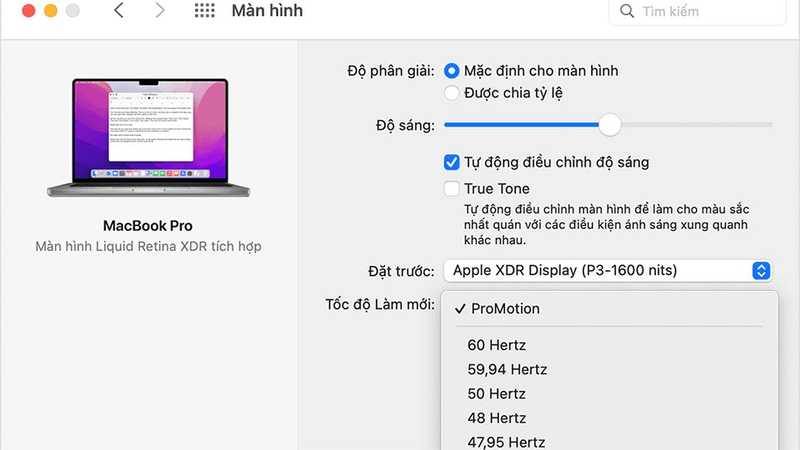Click the yellow minimize window button
Screen dimensions: 800x450
click(x=51, y=11)
